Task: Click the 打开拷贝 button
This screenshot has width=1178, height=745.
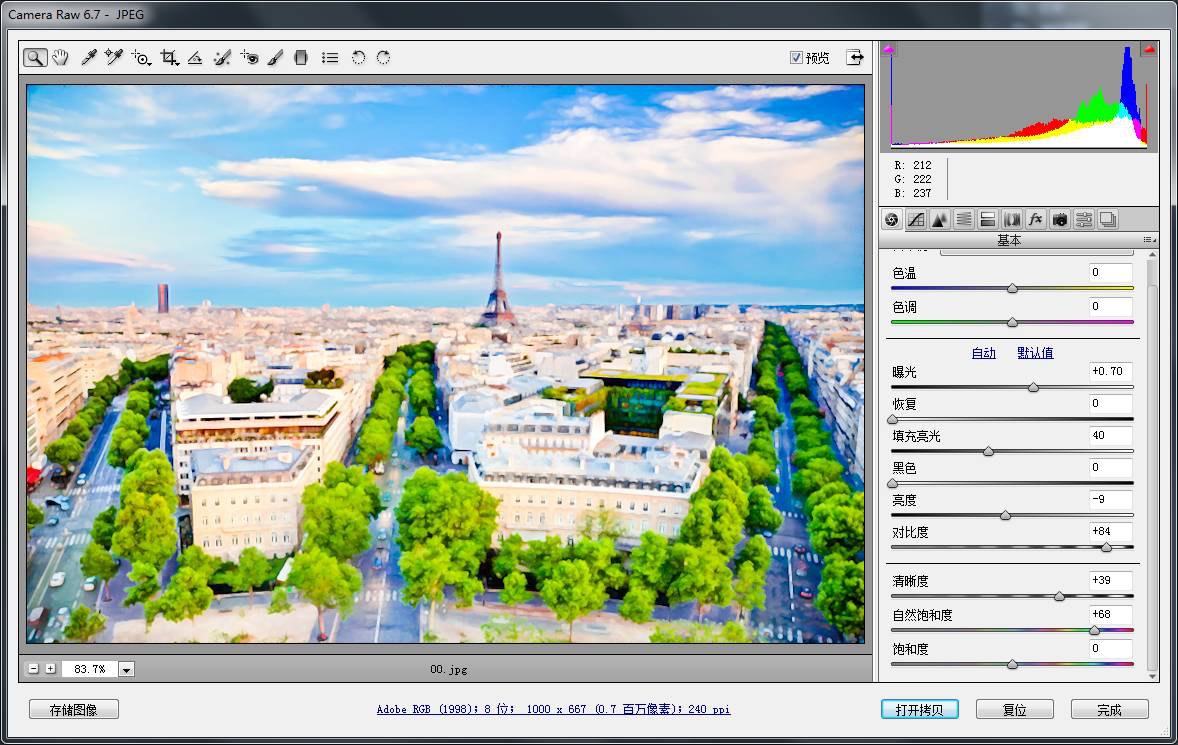Action: click(x=920, y=710)
